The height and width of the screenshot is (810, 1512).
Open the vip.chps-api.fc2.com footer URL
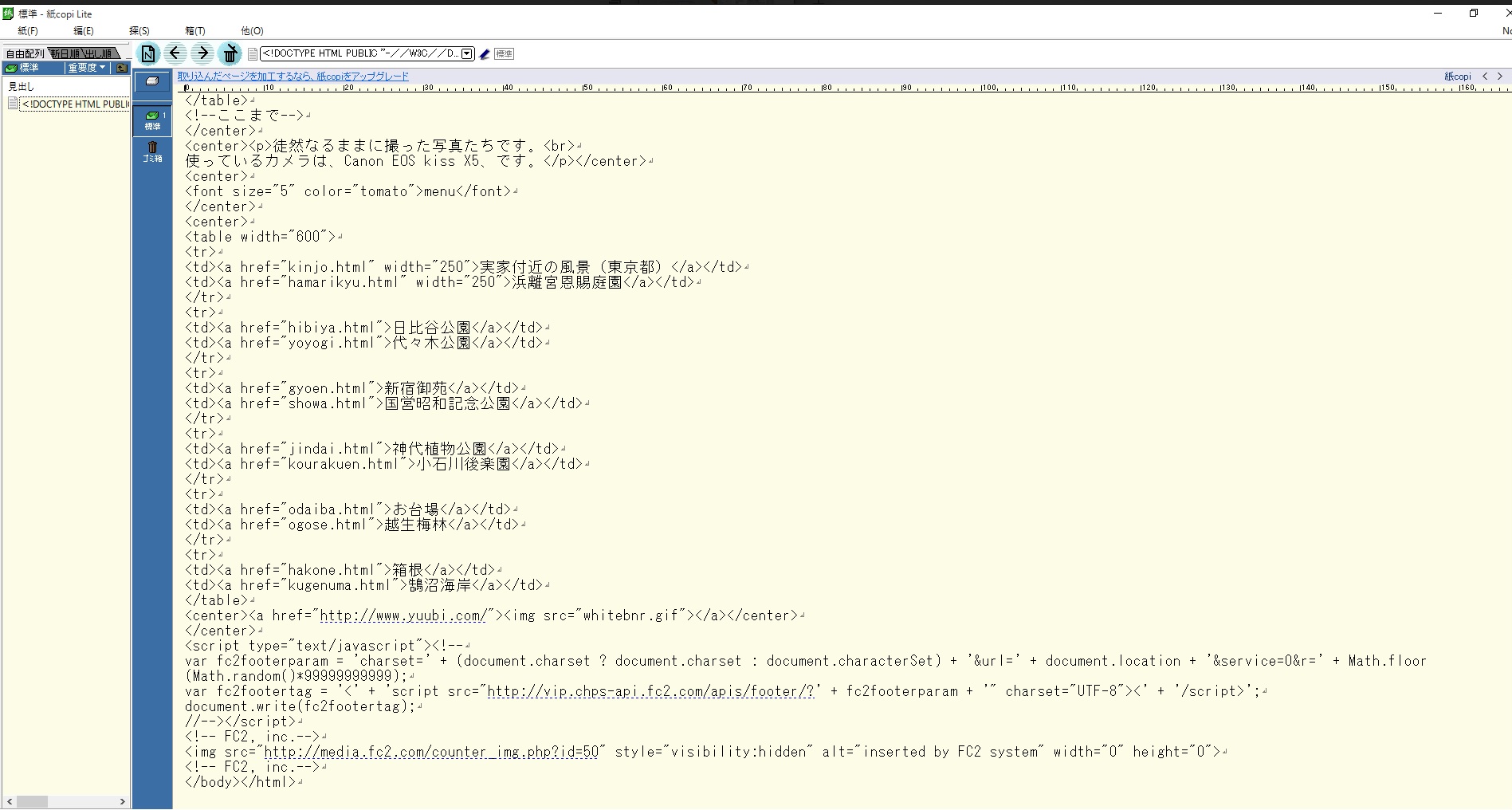tap(650, 691)
